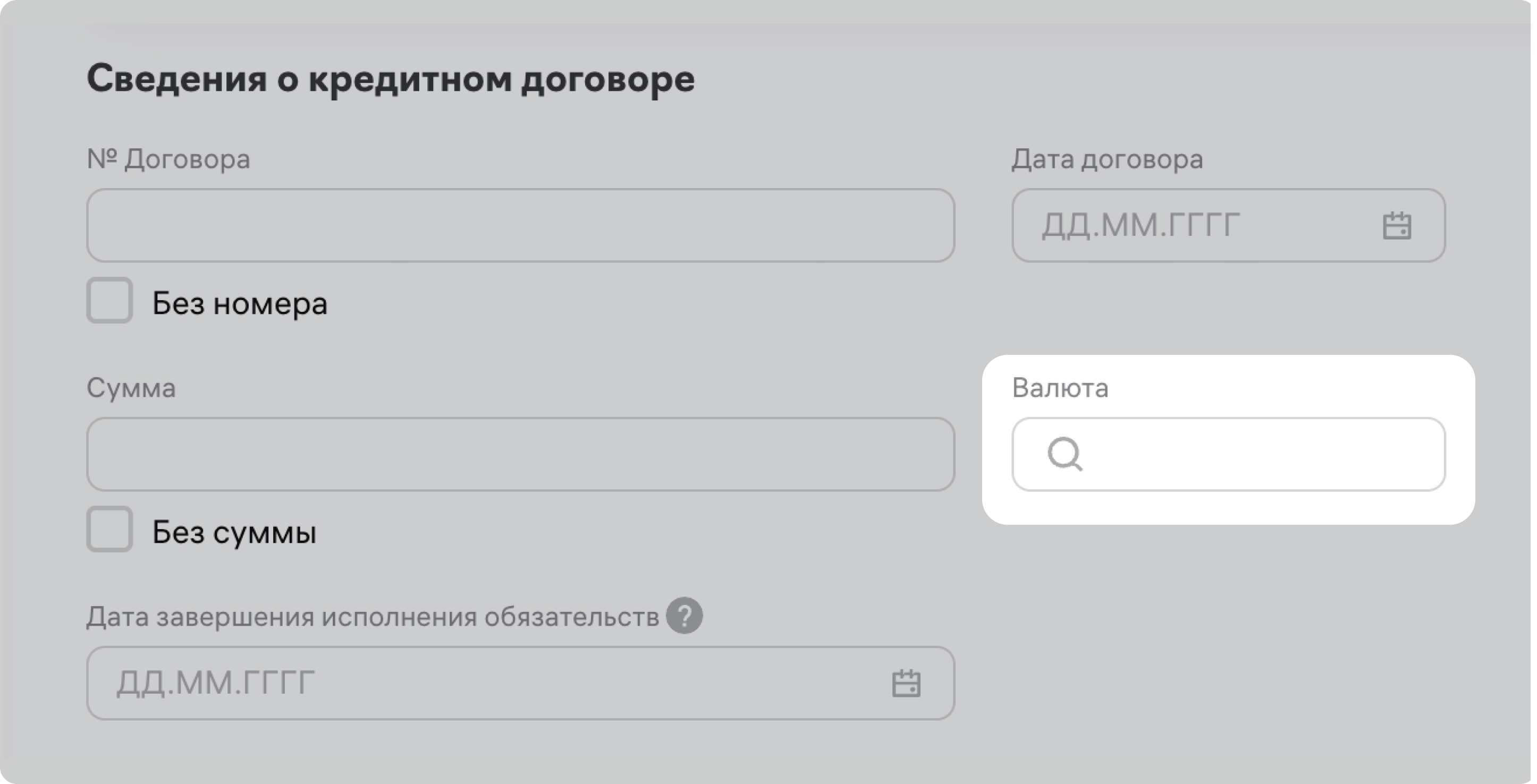Focus the № Договора input field
Screen dimensions: 1537x784
(520, 226)
